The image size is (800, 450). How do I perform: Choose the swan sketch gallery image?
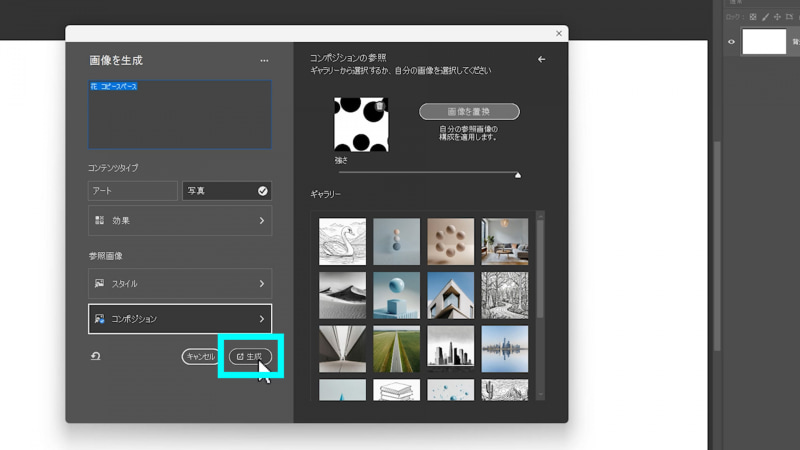pyautogui.click(x=342, y=241)
